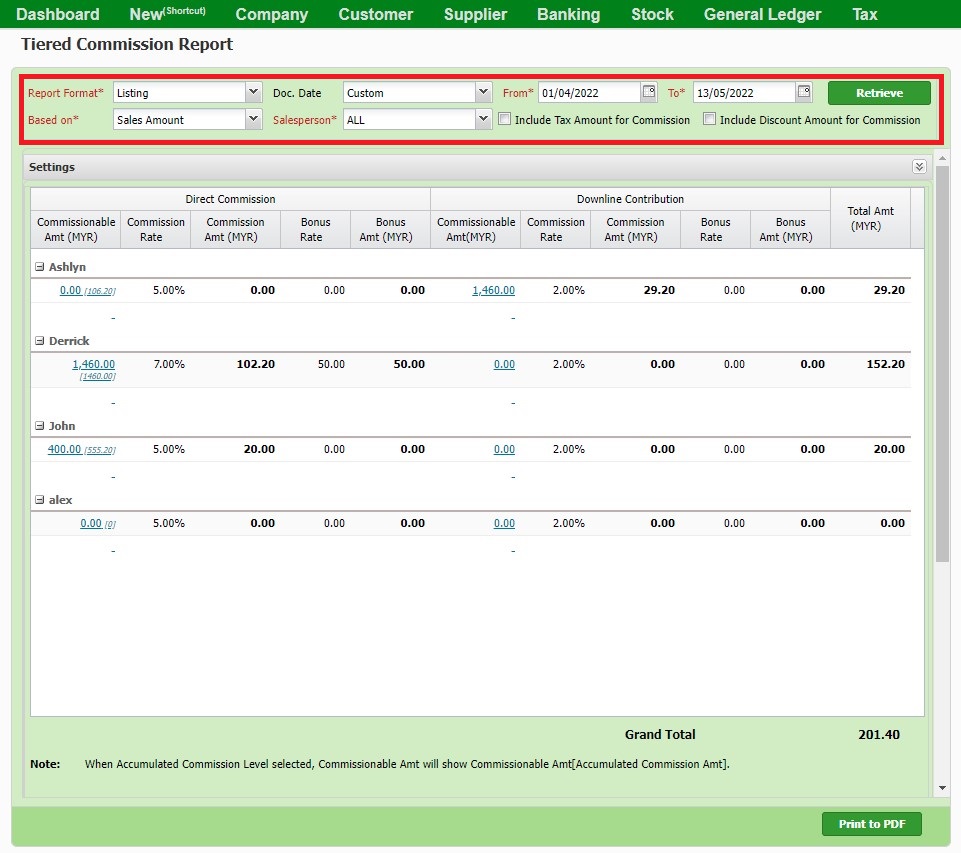Click the Retrieve button
Image resolution: width=961 pixels, height=853 pixels.
coord(878,92)
